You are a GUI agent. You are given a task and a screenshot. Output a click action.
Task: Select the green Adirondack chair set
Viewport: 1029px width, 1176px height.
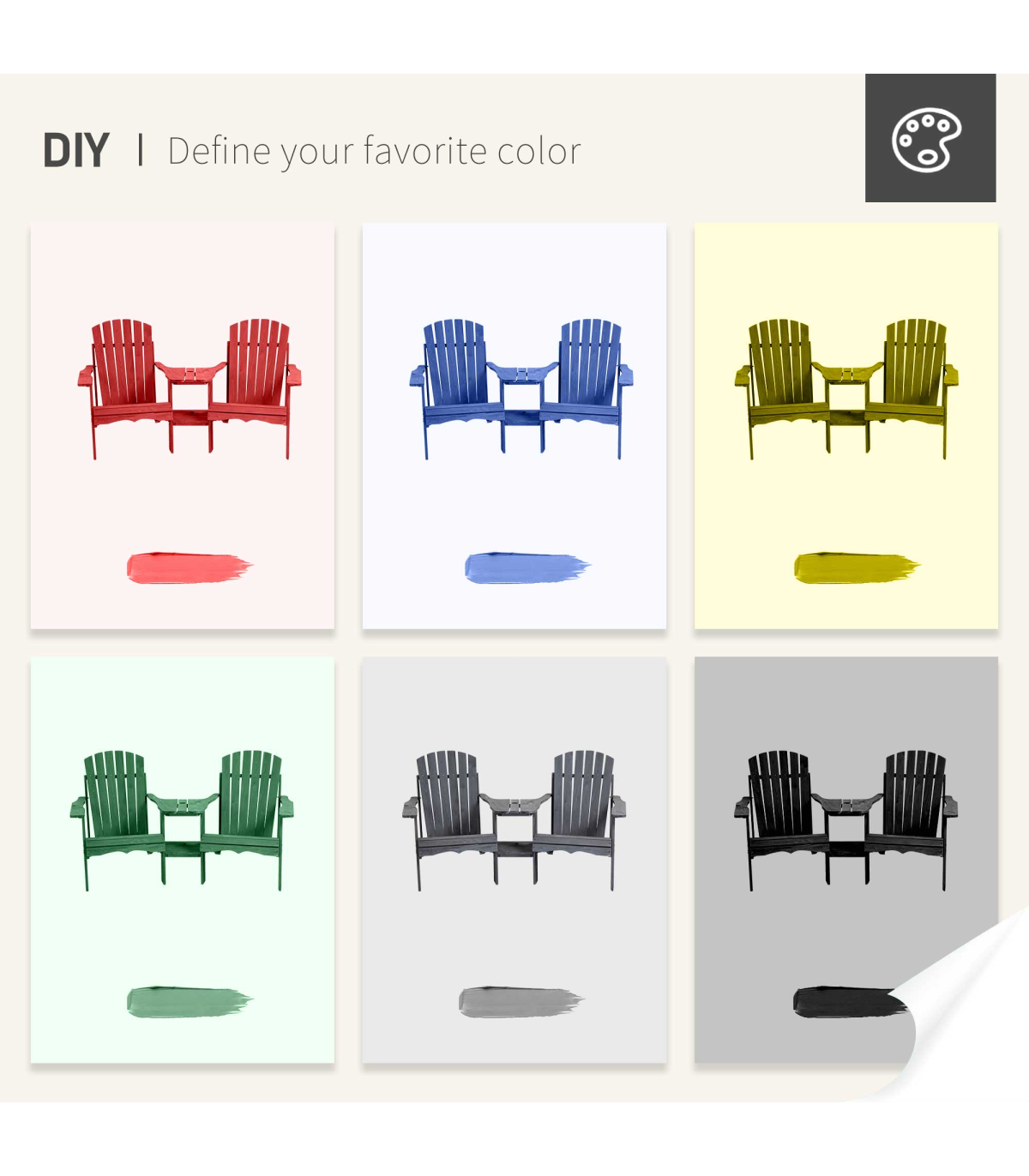pos(182,821)
